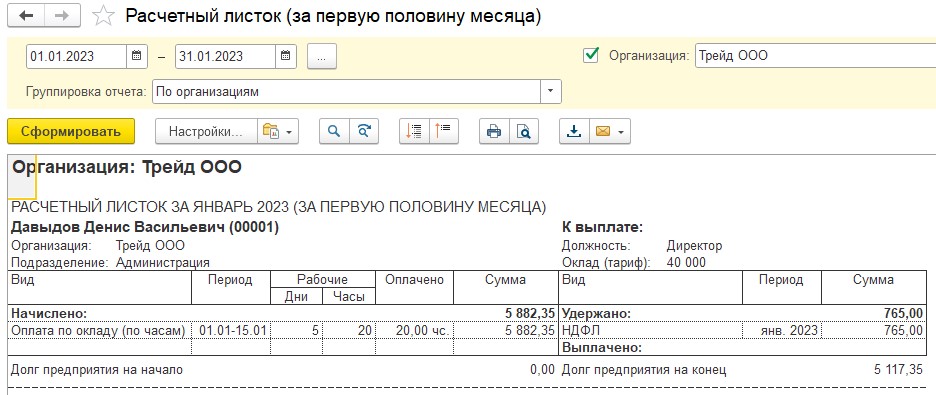The image size is (936, 395).
Task: Add report to favorites with star icon
Action: (103, 16)
